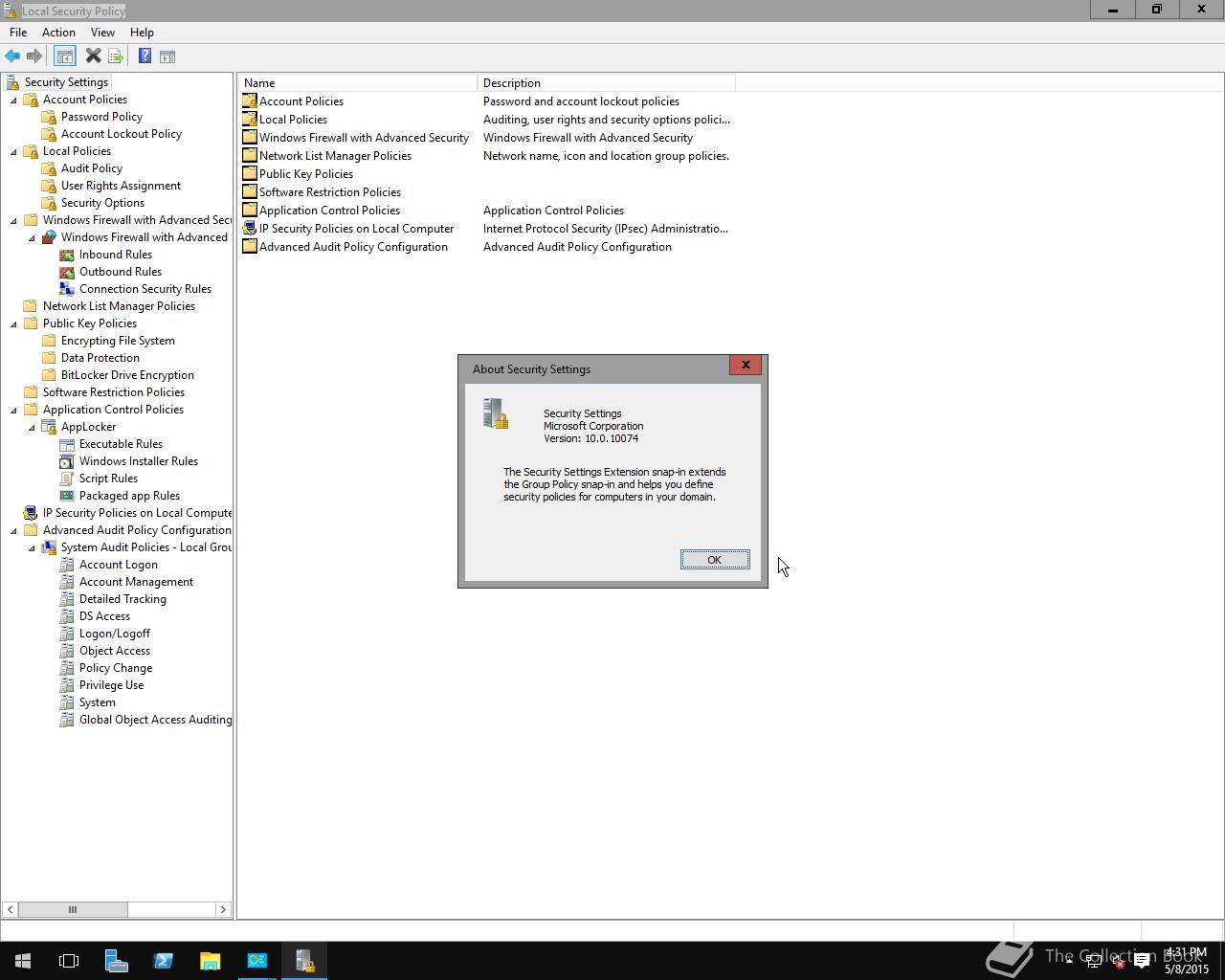The height and width of the screenshot is (980, 1225).
Task: Click the Forward arrow toolbar icon
Action: tap(34, 56)
